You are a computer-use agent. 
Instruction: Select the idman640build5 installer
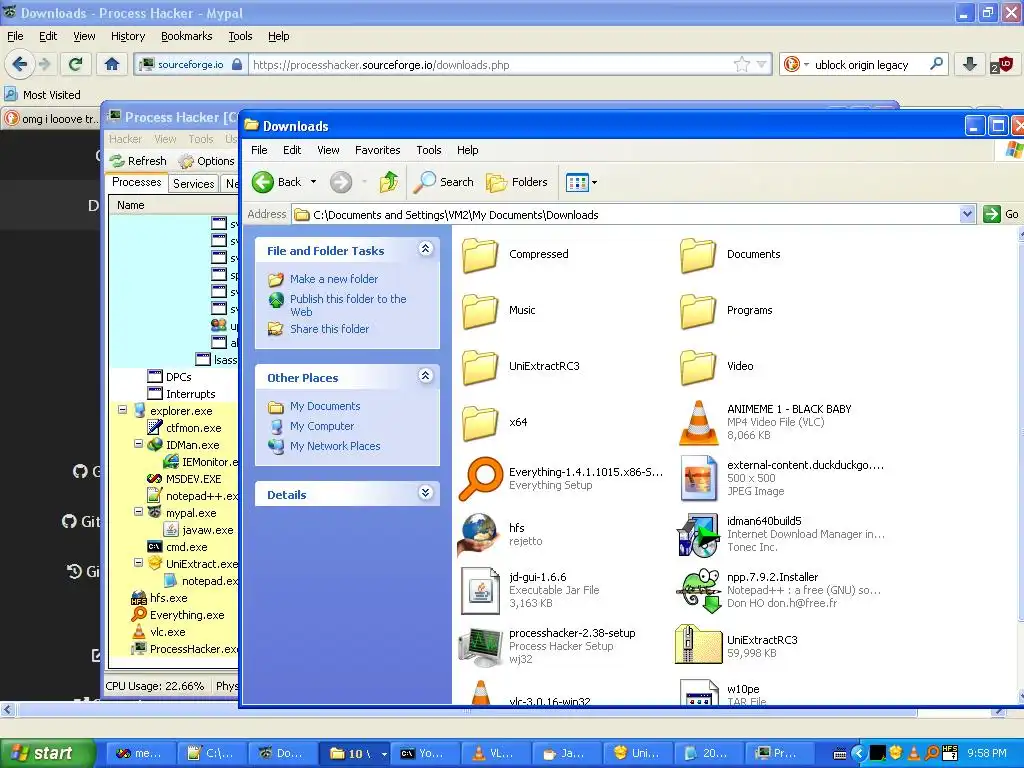point(782,535)
